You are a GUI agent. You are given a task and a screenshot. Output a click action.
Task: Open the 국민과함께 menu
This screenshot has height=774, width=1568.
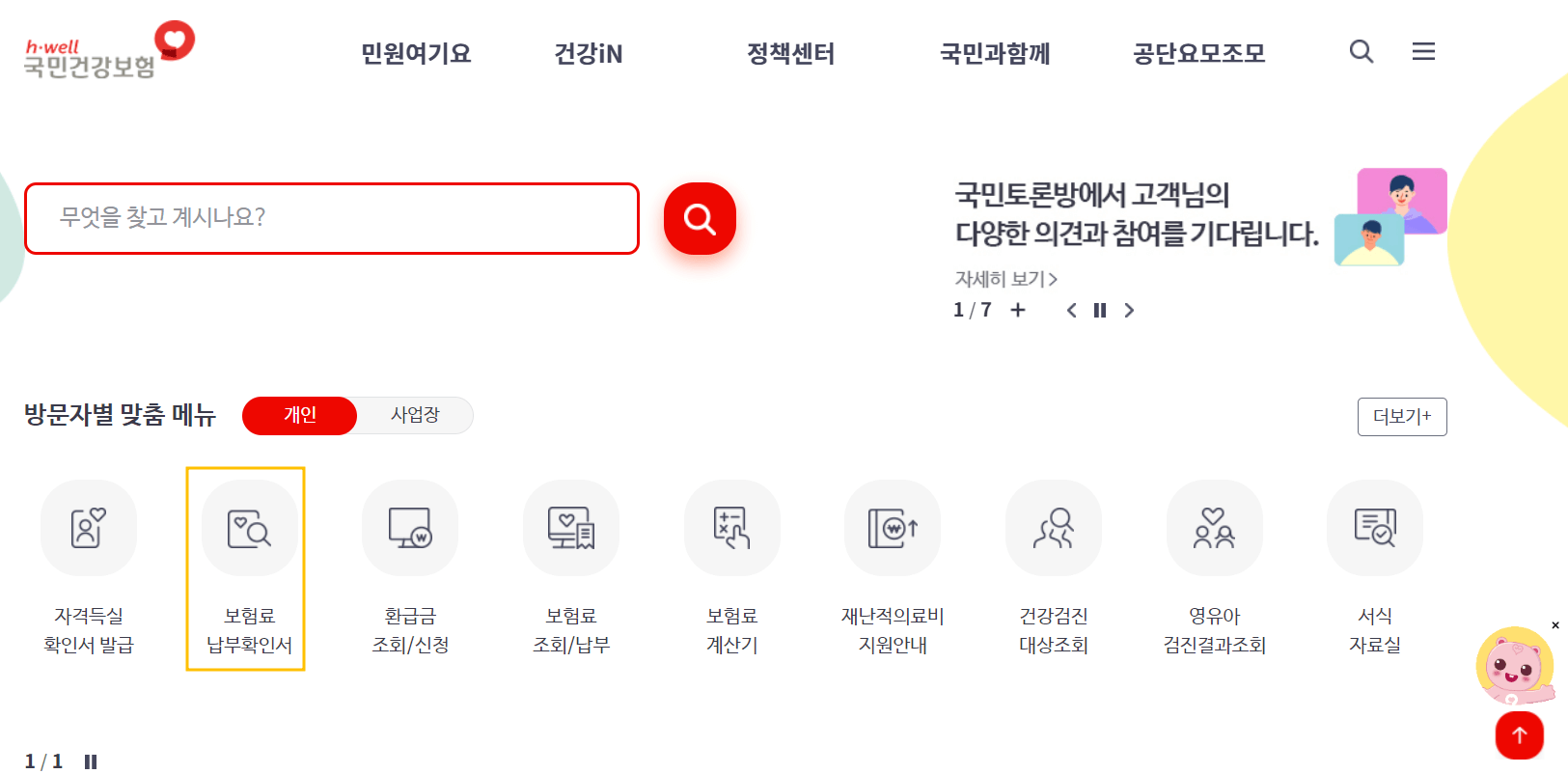(x=995, y=53)
